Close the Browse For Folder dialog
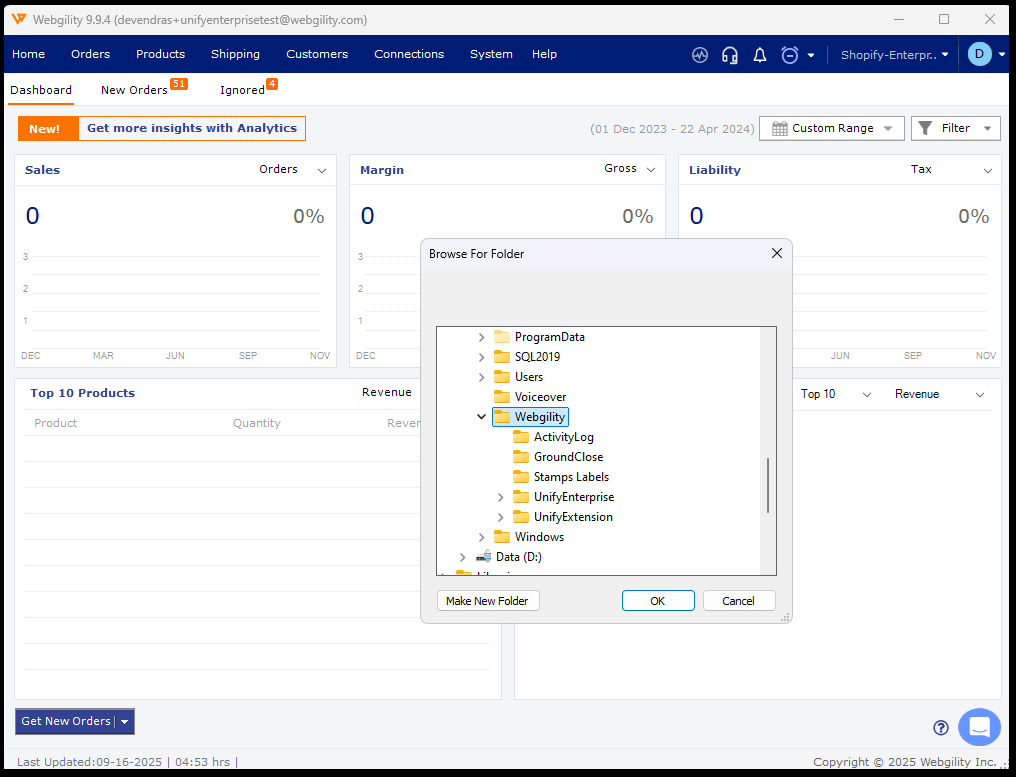1016x777 pixels. 777,254
